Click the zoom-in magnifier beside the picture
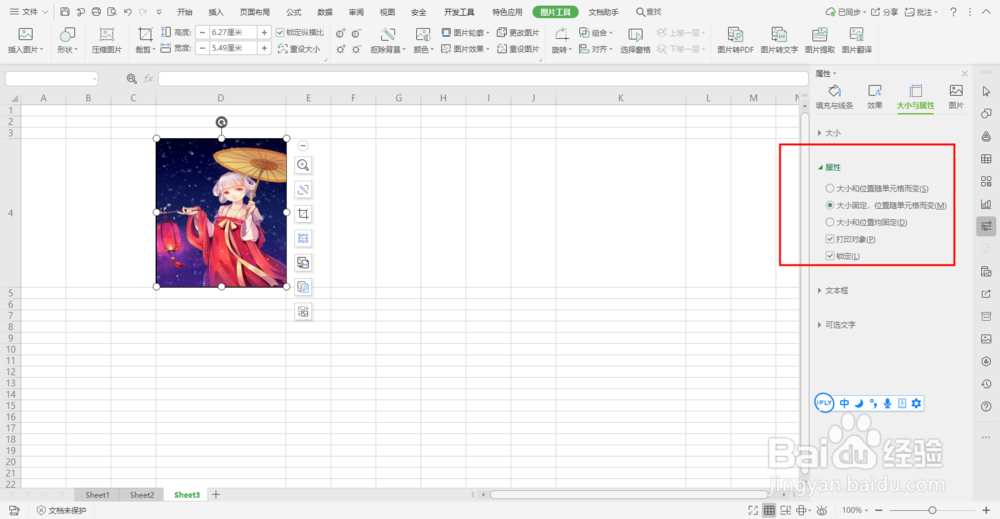 pos(303,165)
